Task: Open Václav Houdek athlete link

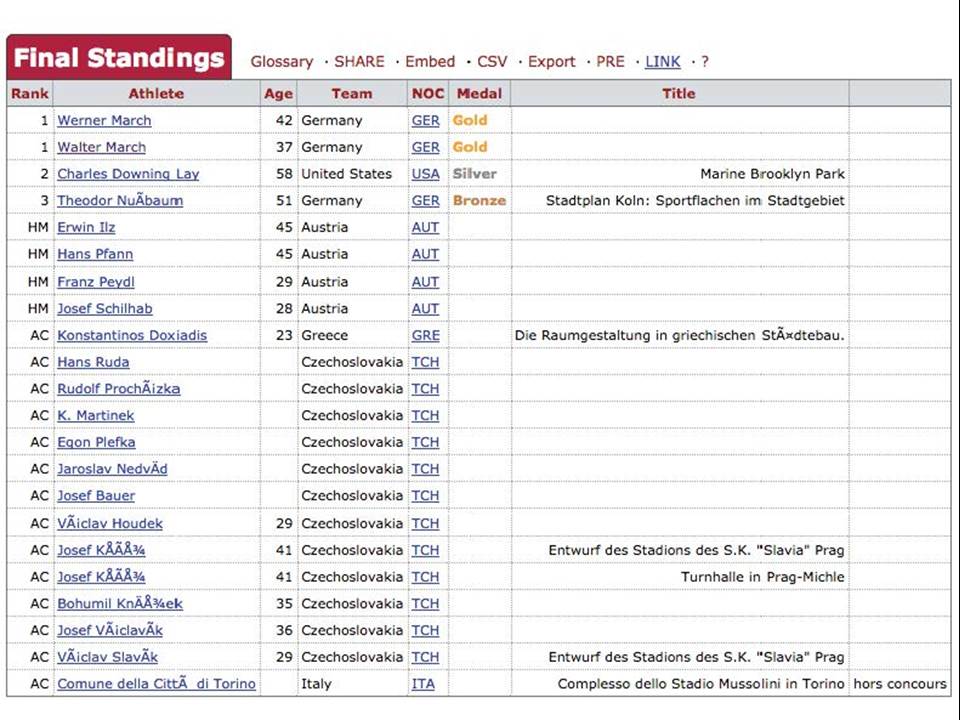Action: click(x=110, y=523)
